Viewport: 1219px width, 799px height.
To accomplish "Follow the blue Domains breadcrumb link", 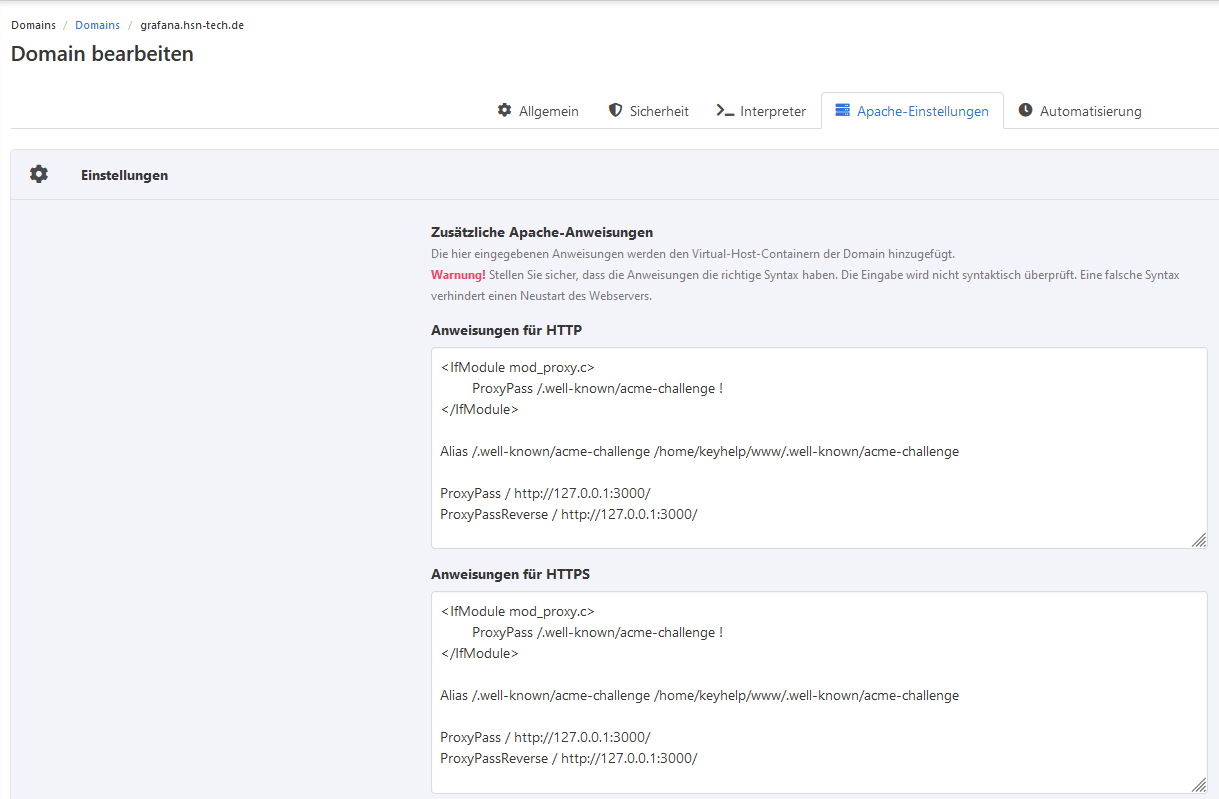I will (97, 25).
